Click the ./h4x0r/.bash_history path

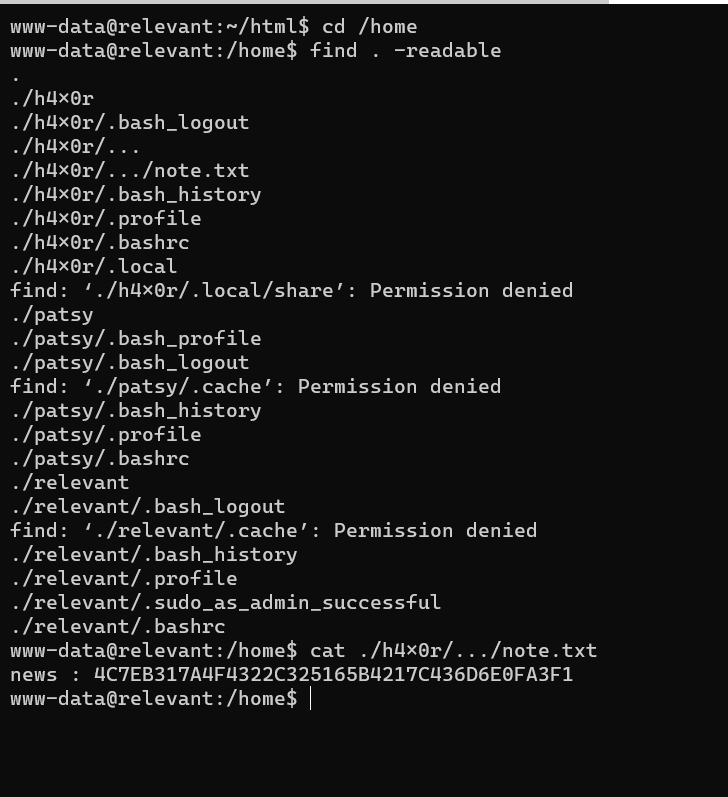click(x=136, y=195)
